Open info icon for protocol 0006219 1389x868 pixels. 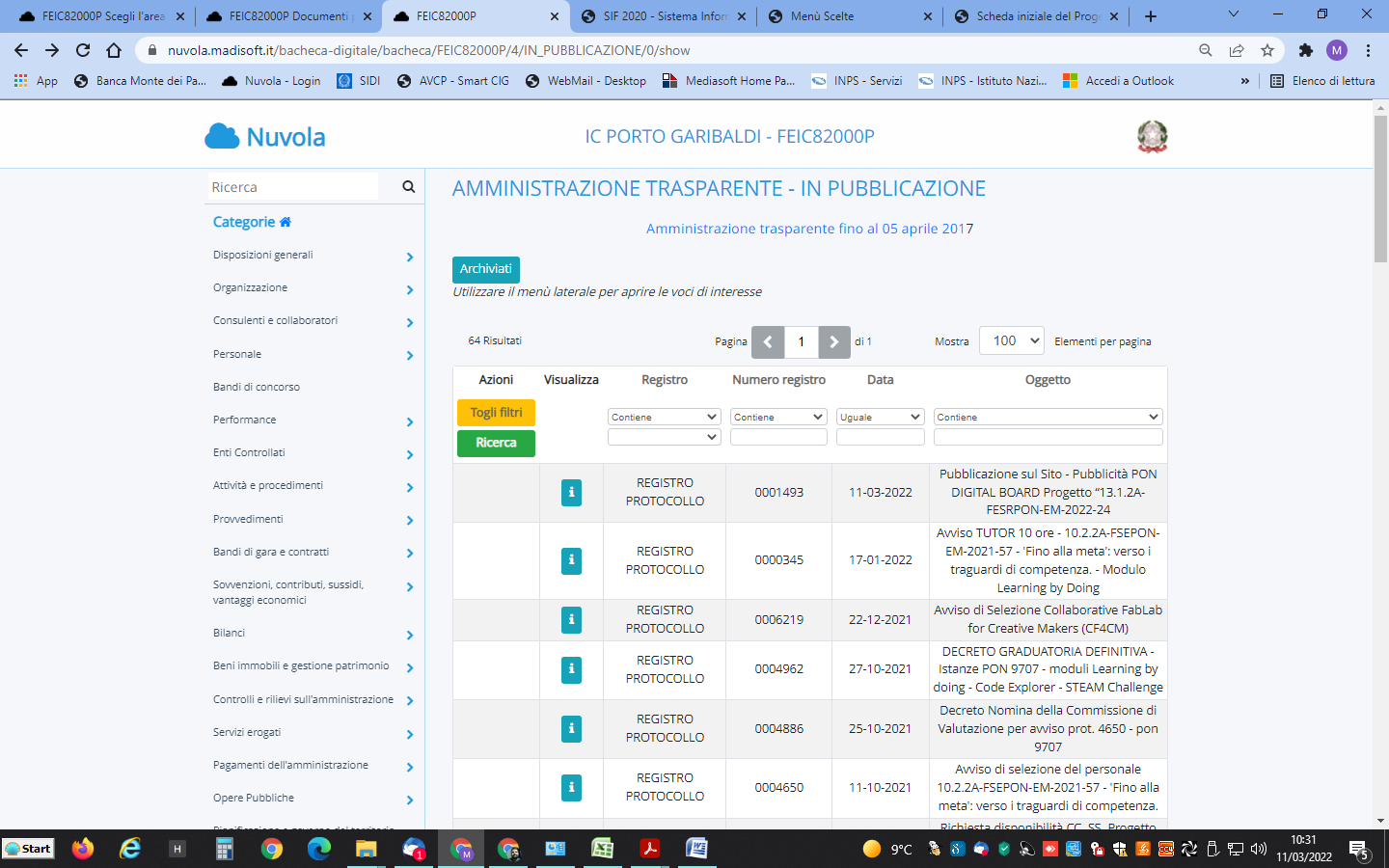(571, 619)
